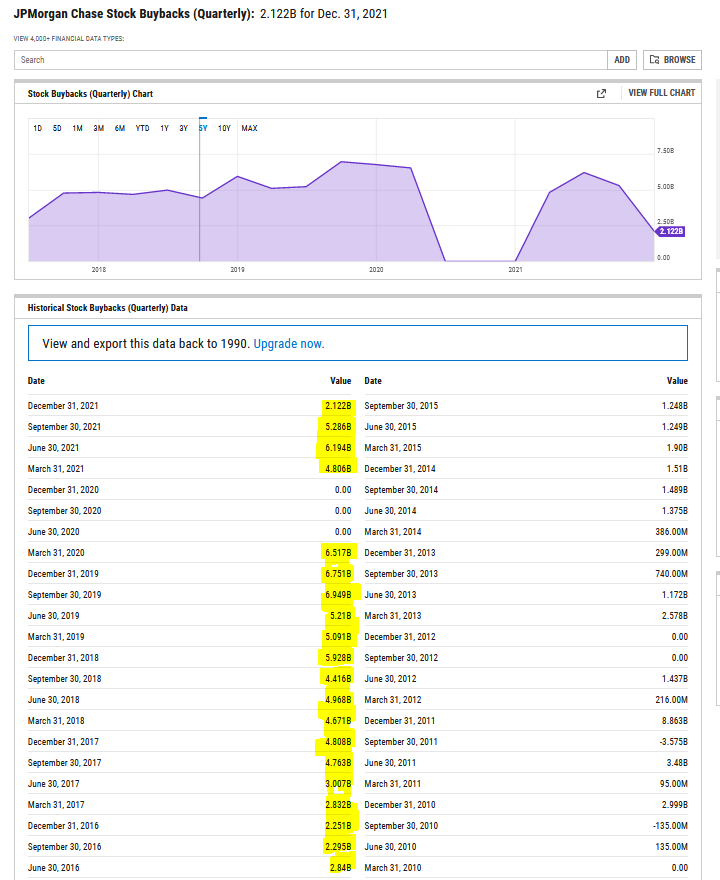Click the 5.928B value for December 31, 2018
Viewport: 720px width, 880px height.
[338, 658]
